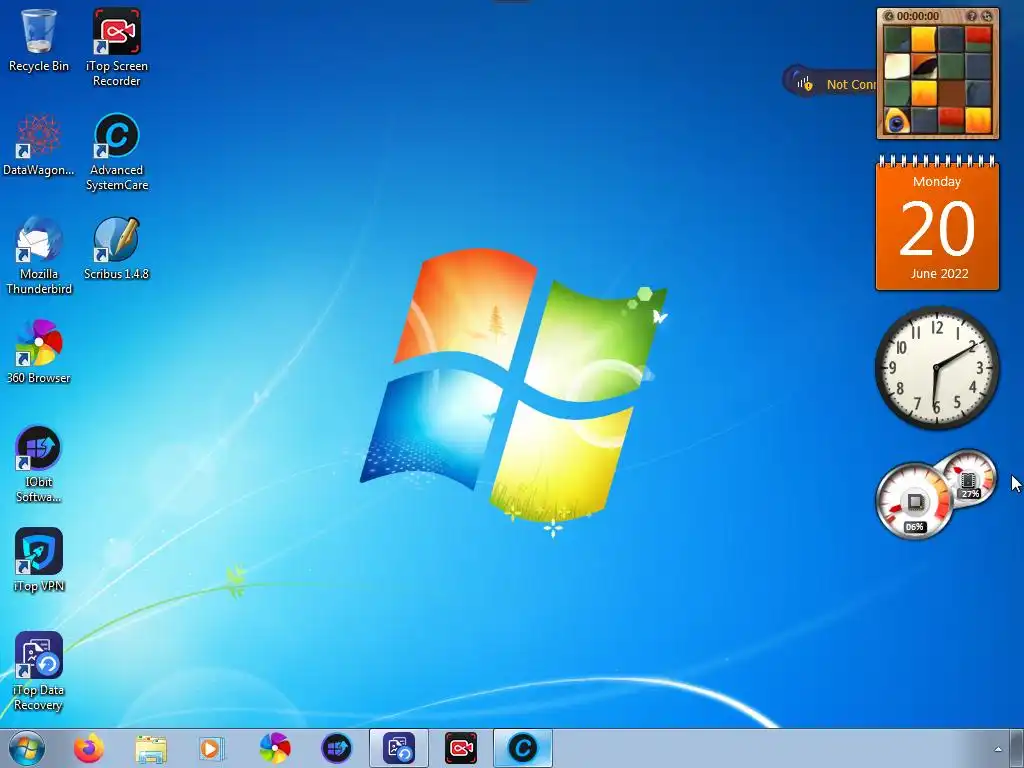Click the puzzle gadget show picture icon
Image resolution: width=1024 pixels, height=768 pixels.
[x=972, y=16]
